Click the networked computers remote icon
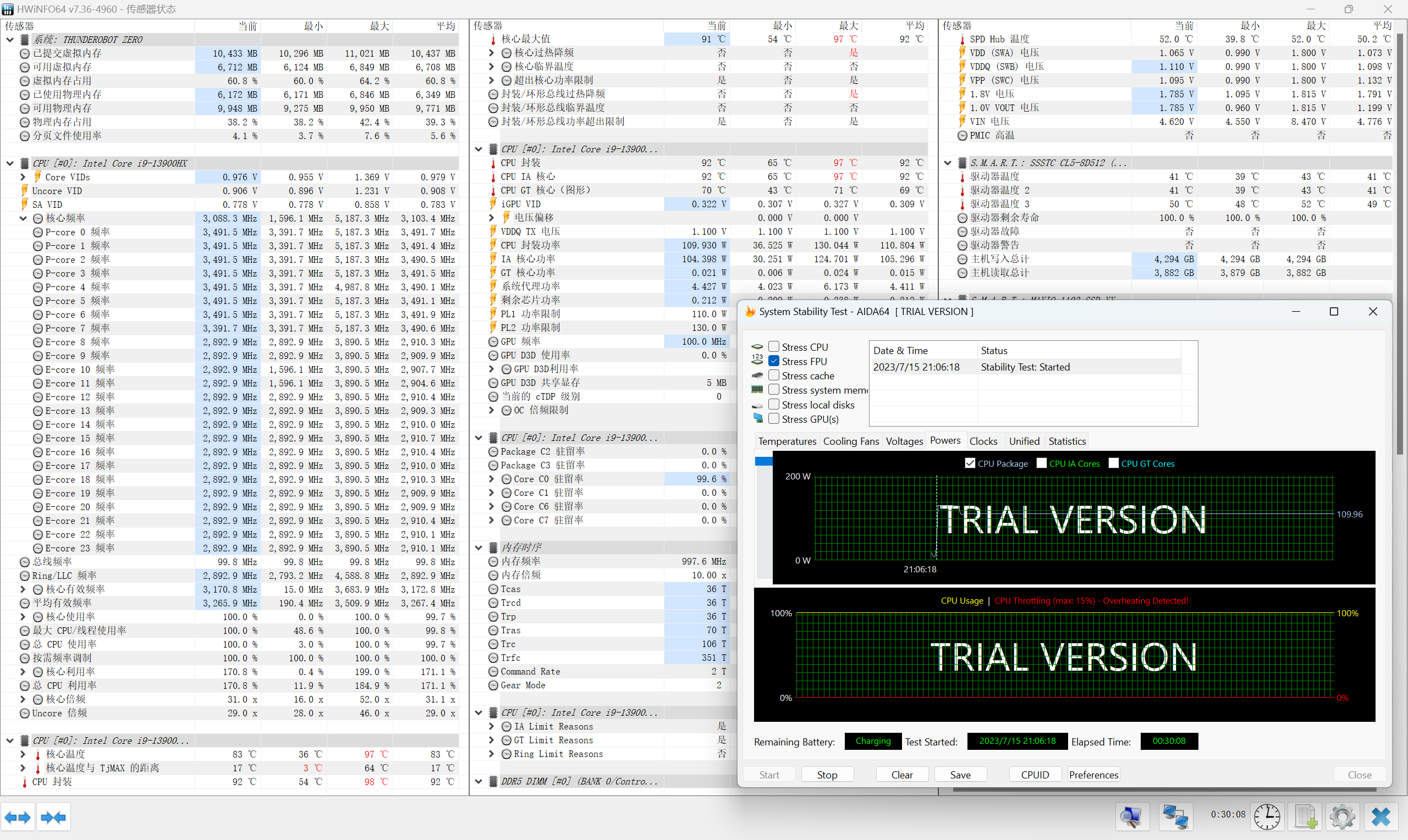Image resolution: width=1408 pixels, height=840 pixels. 1175,817
